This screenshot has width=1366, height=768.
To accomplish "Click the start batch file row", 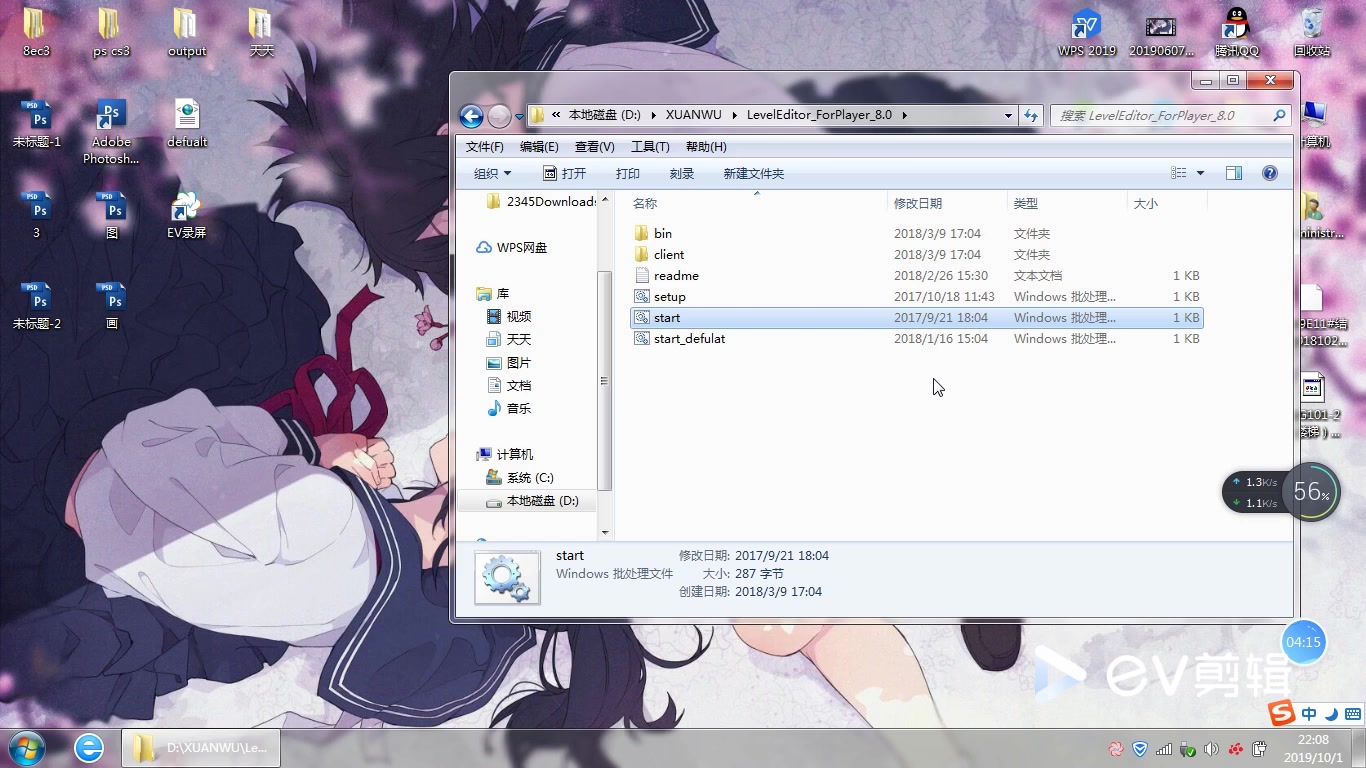I will coord(917,317).
